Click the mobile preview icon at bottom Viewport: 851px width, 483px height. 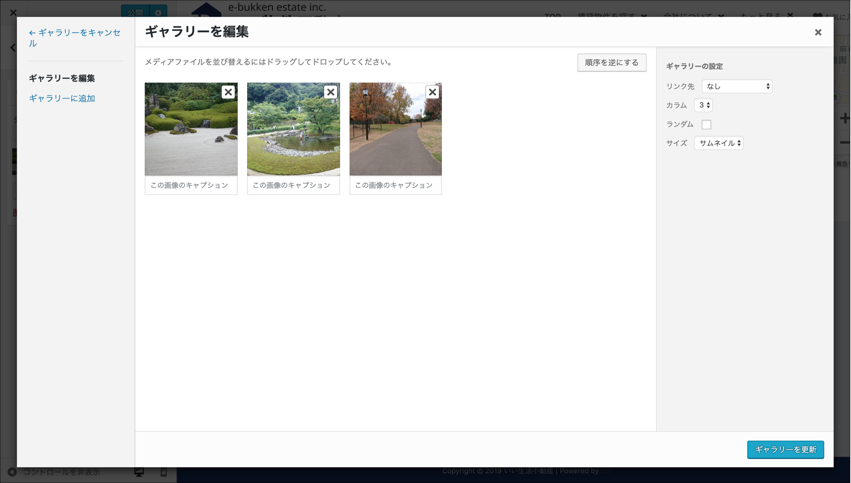[x=164, y=472]
